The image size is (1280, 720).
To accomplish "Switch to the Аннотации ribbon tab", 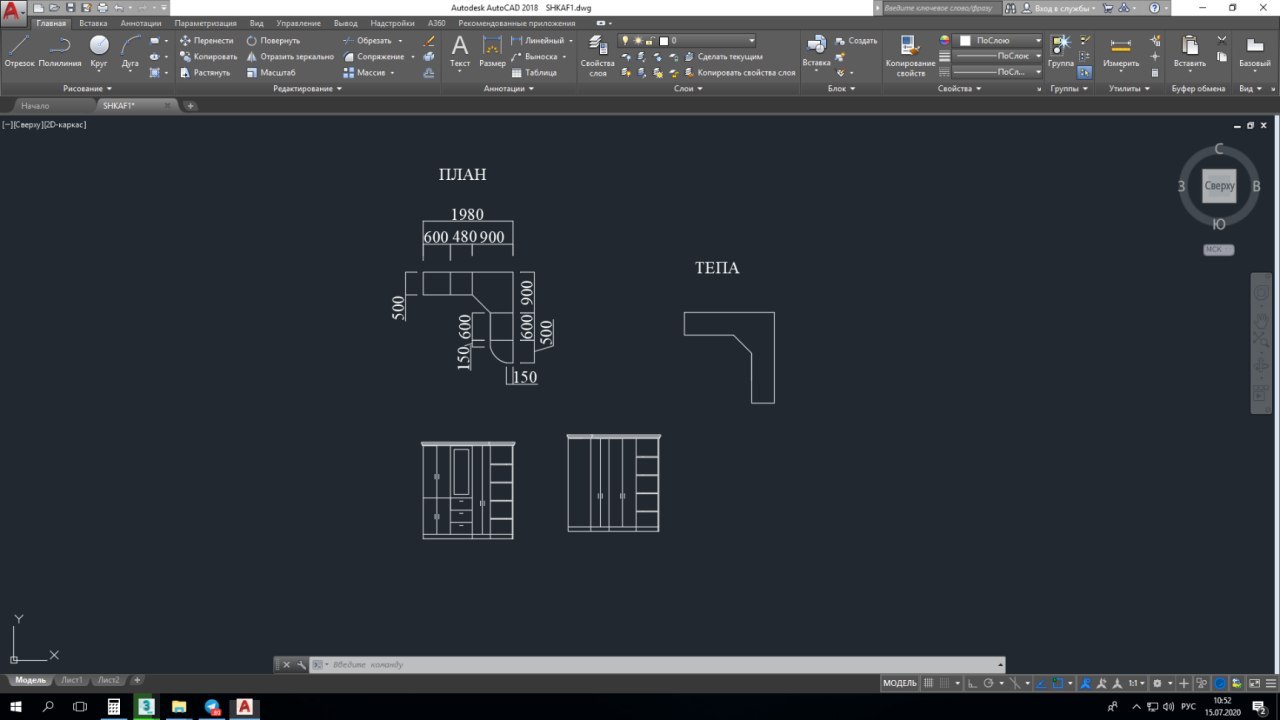I will [140, 22].
